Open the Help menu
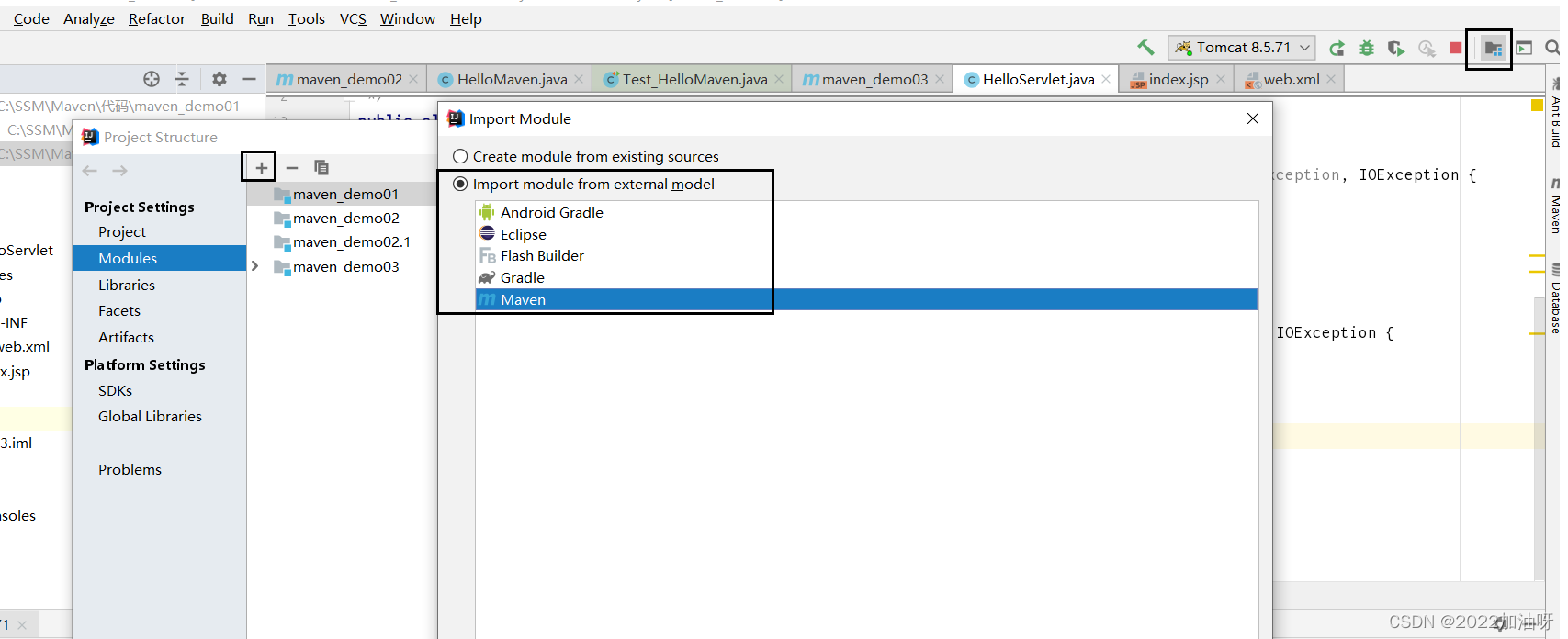Screen dimensions: 1568x639 [x=466, y=18]
